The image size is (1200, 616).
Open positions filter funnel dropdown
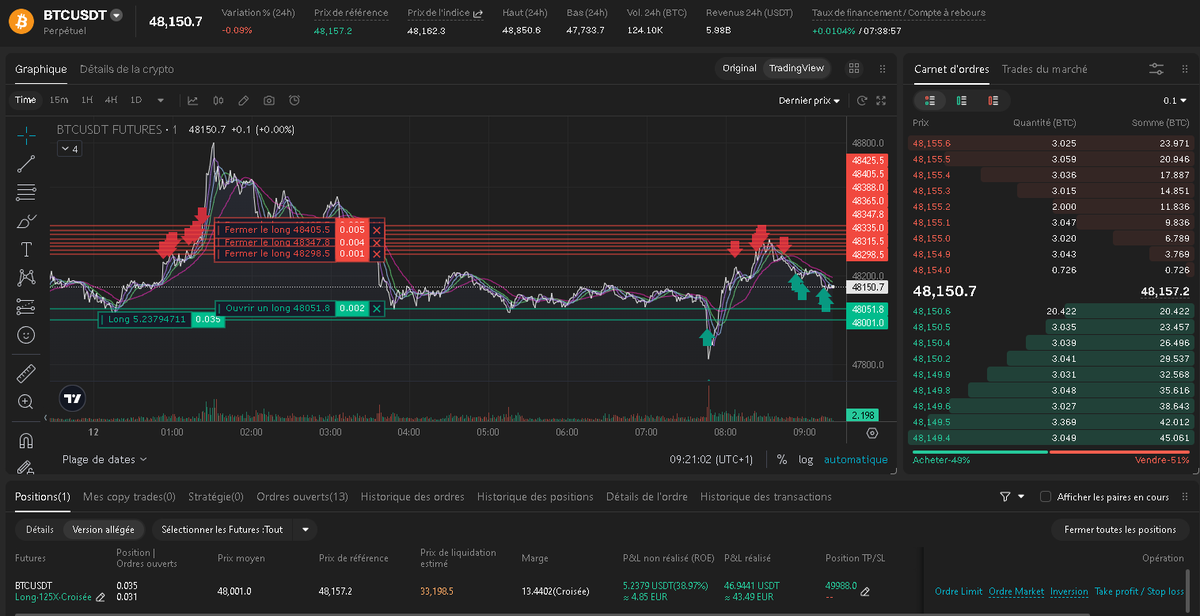click(x=1012, y=497)
